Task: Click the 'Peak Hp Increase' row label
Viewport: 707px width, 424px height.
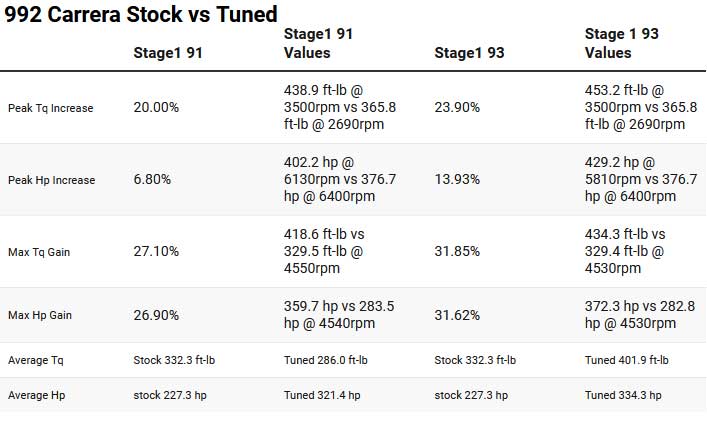Action: pos(51,180)
